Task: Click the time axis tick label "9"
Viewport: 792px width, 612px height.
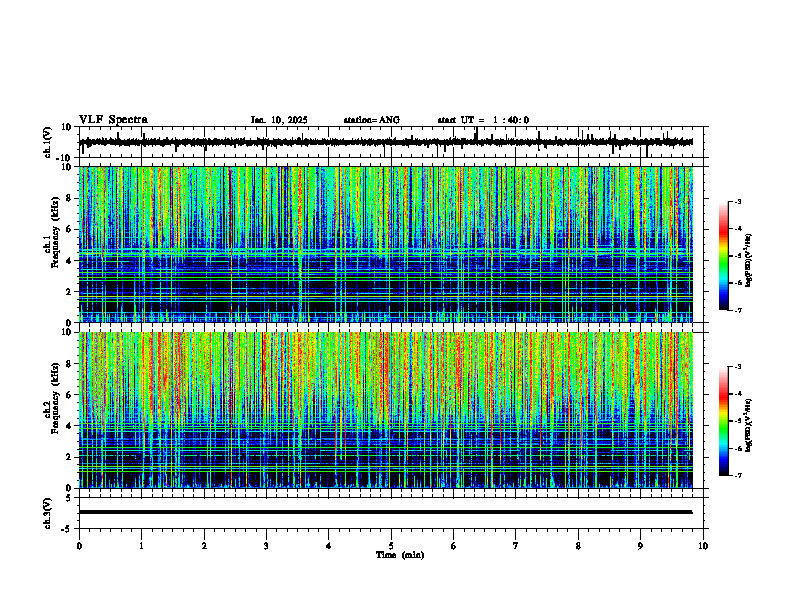Action: (x=640, y=546)
